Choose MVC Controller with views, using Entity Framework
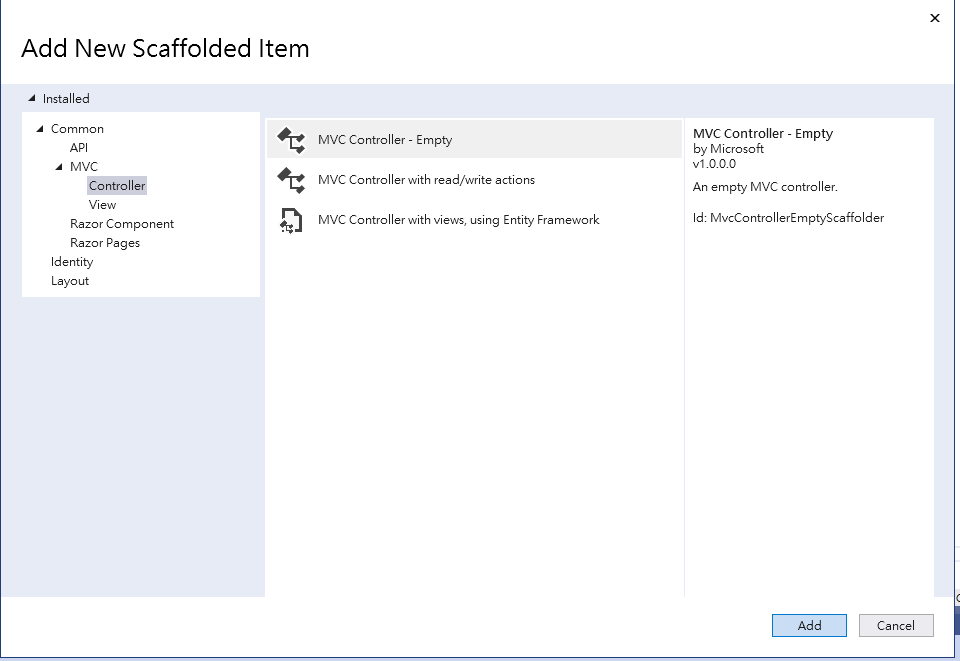 point(458,220)
